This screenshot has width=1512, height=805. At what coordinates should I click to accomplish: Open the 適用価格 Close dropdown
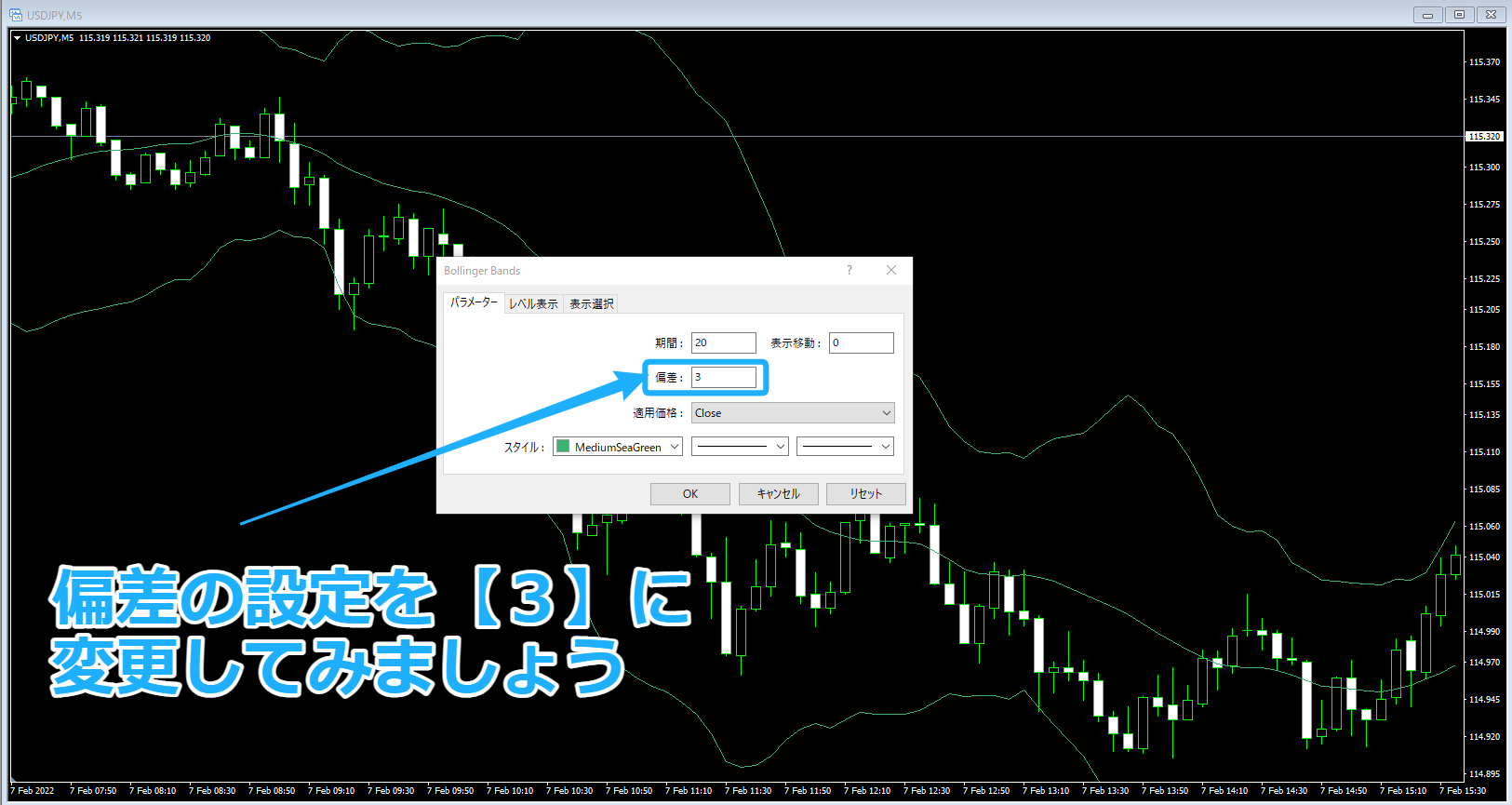click(793, 412)
